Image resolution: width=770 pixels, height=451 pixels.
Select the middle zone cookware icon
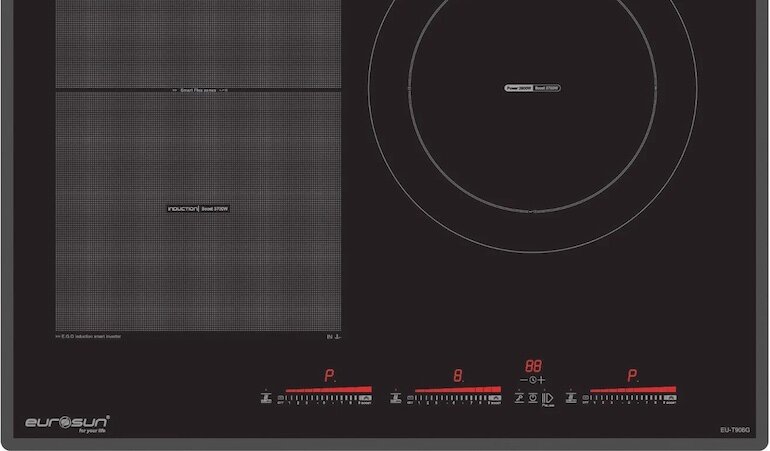click(396, 398)
